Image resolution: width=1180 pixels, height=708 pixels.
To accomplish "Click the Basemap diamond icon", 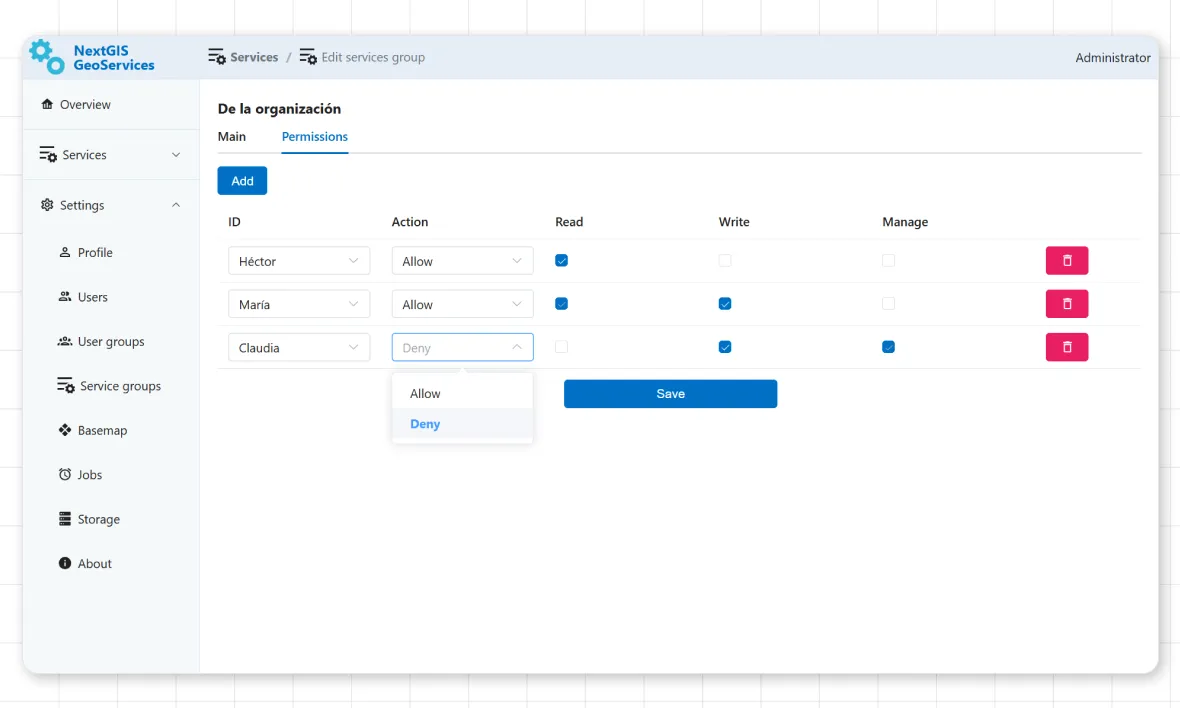I will [x=65, y=430].
